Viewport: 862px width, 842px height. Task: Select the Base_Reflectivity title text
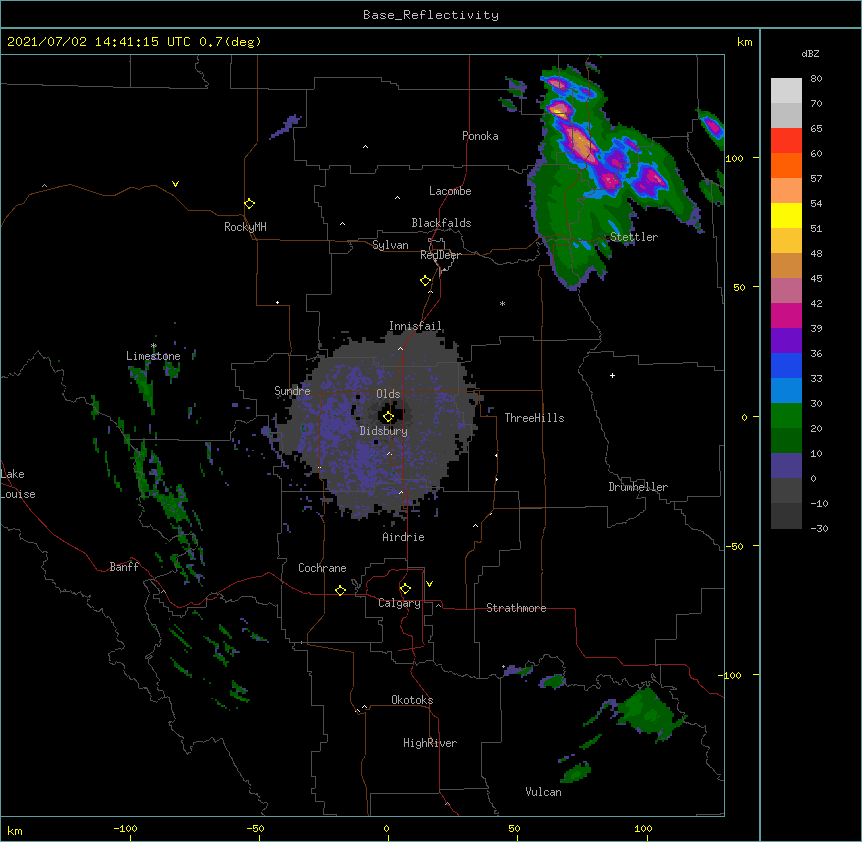point(431,15)
